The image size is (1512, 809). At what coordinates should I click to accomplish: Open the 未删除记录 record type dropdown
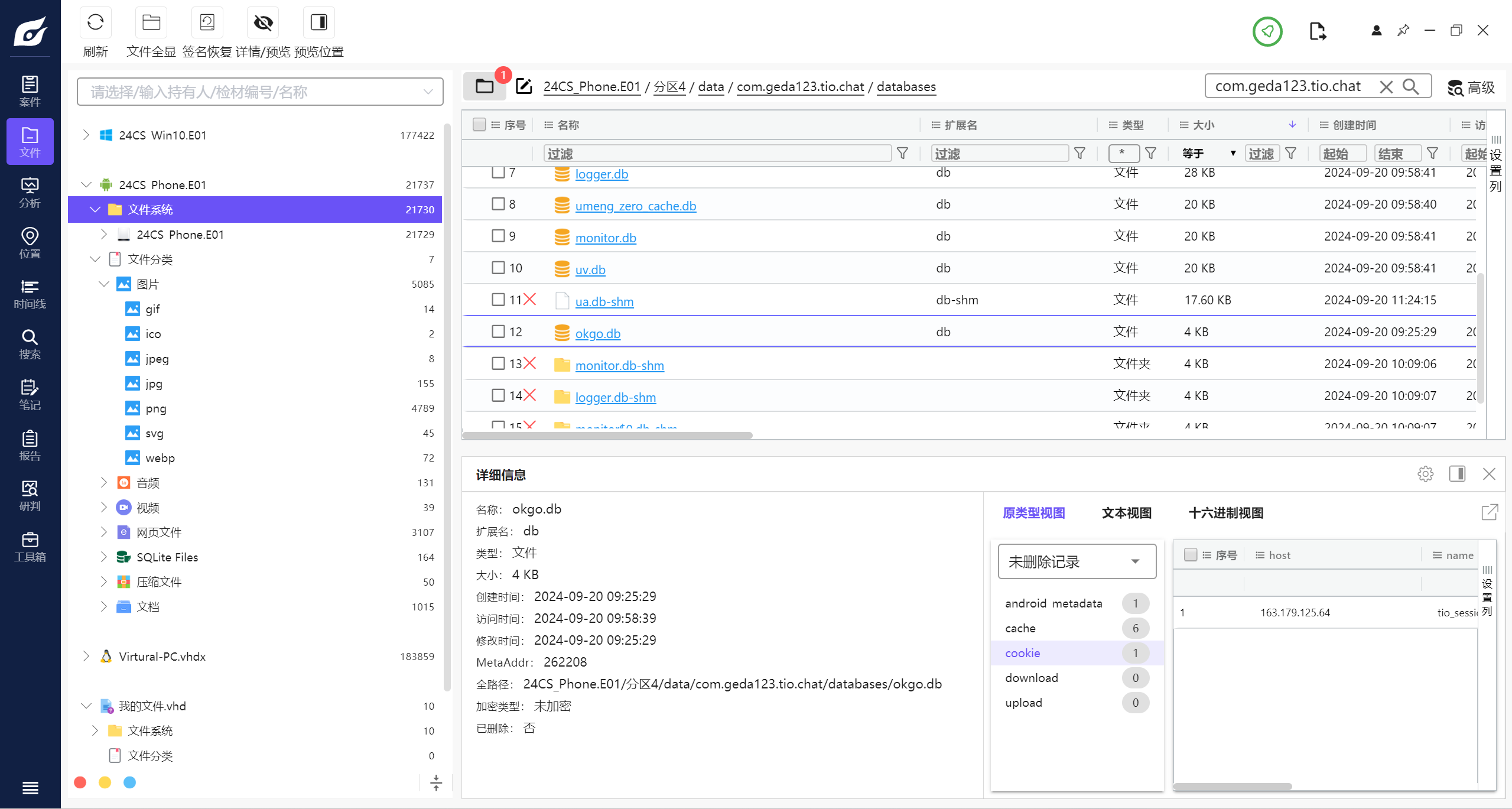coord(1076,561)
